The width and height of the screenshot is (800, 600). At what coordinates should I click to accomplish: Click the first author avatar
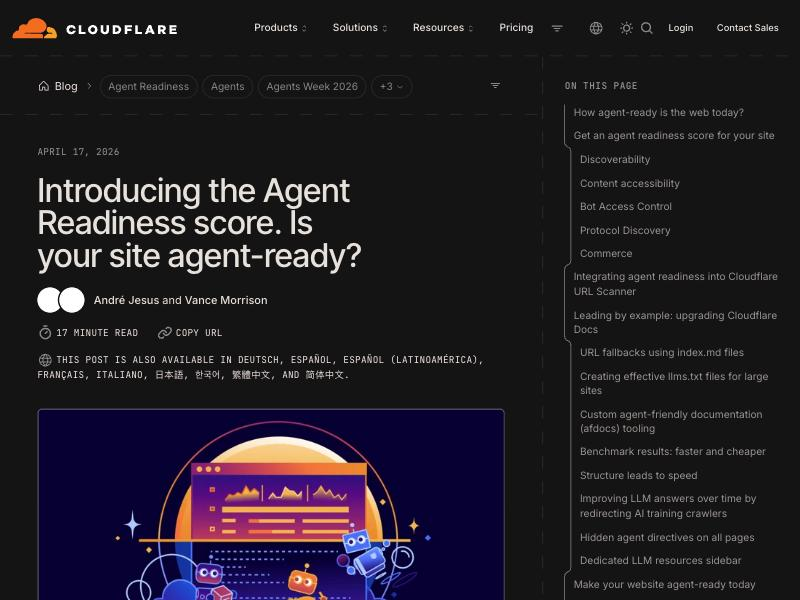click(x=49, y=300)
